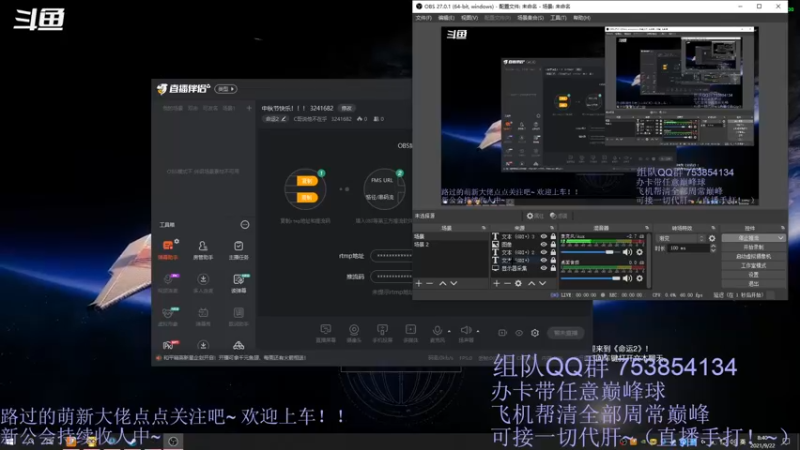800x450 pixels.
Task: Click the speaker icon in Douyu bottom bar
Action: [x=465, y=330]
